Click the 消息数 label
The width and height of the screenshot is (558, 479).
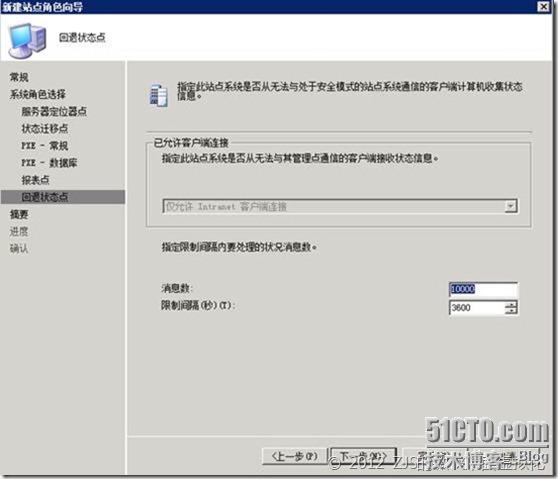tap(177, 288)
